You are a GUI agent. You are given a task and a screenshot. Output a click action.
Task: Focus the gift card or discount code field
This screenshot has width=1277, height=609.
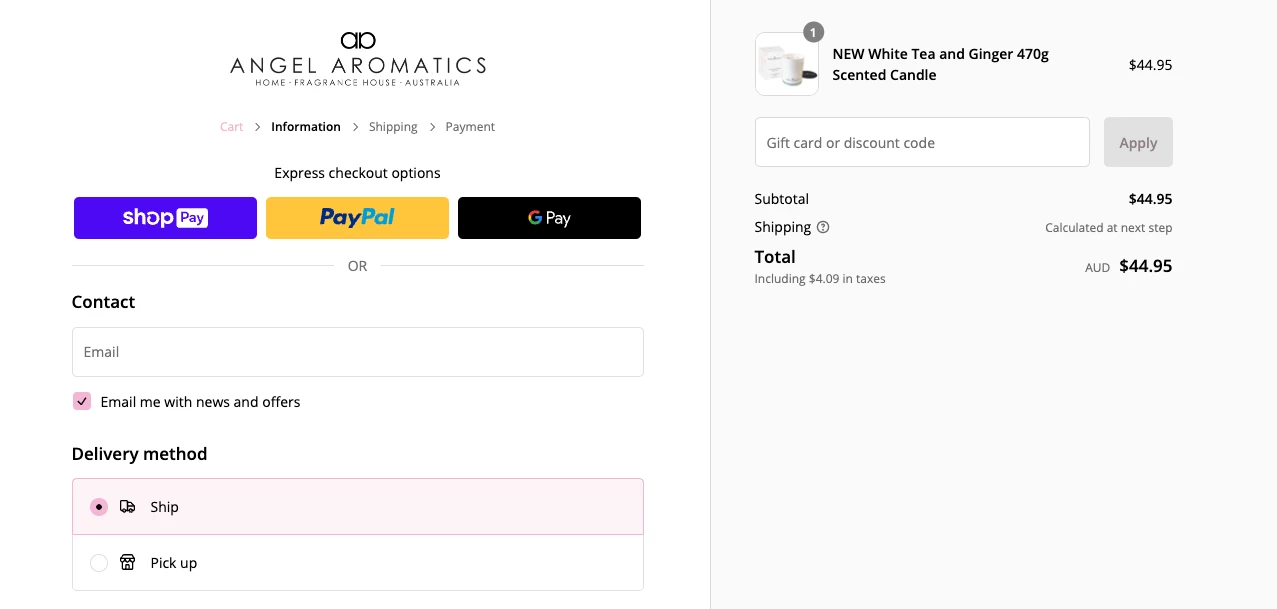[921, 142]
